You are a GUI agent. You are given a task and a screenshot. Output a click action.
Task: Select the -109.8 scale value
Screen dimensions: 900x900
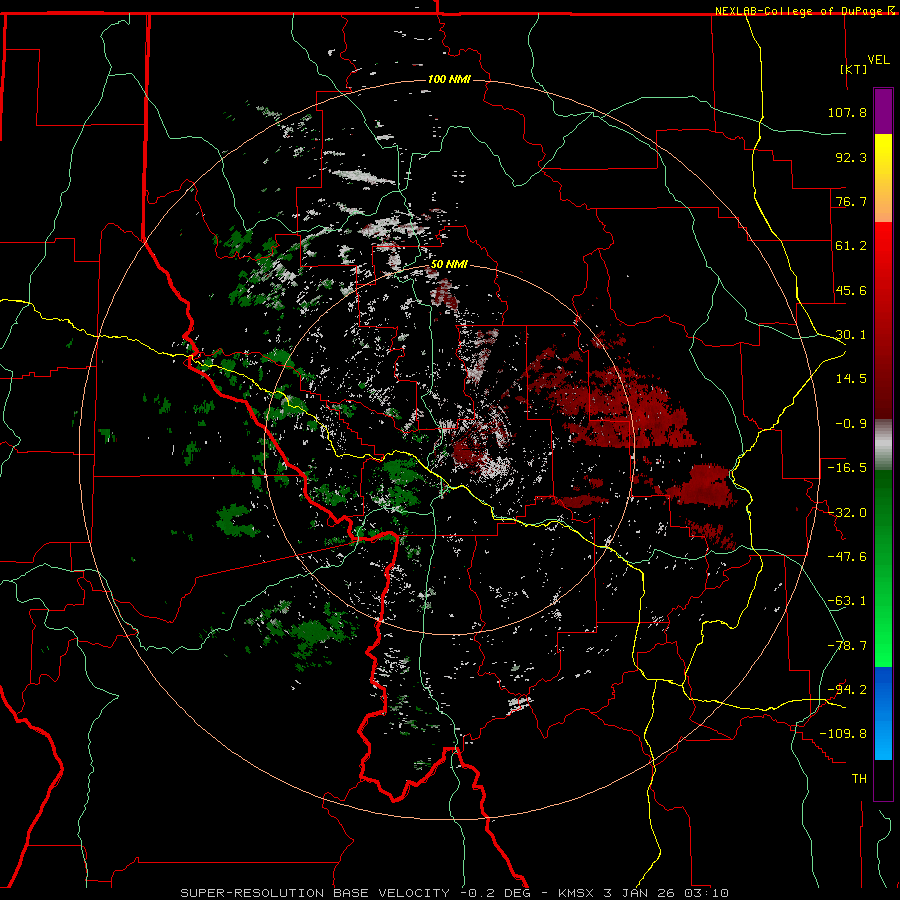tap(843, 734)
